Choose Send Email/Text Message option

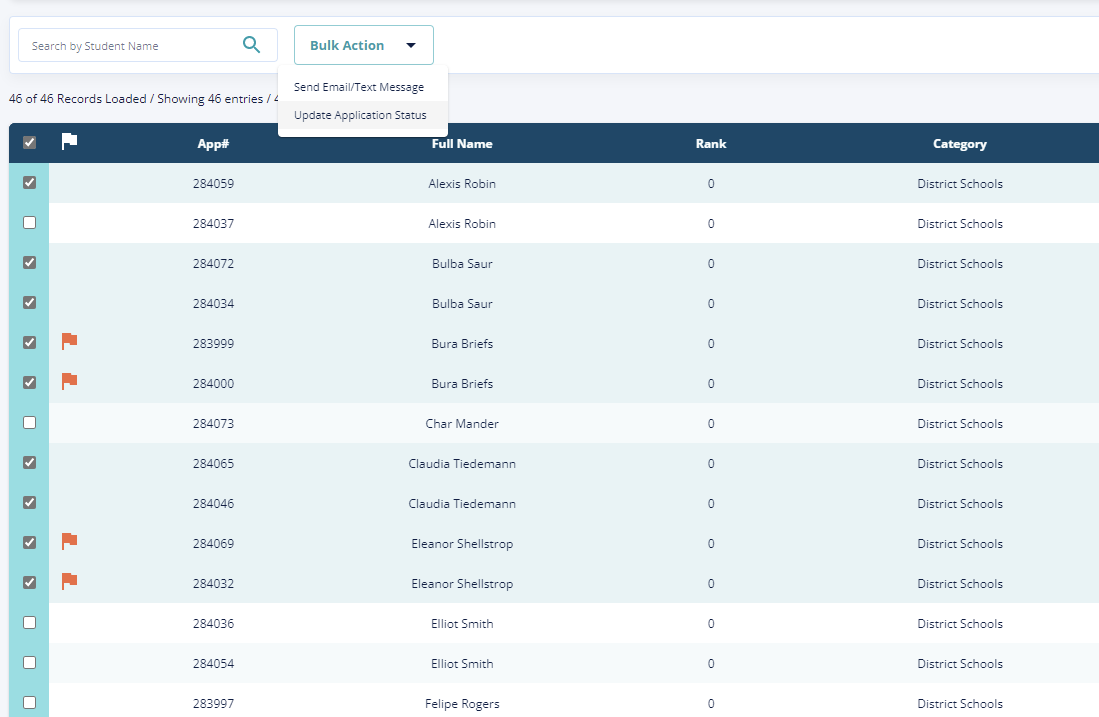[359, 87]
